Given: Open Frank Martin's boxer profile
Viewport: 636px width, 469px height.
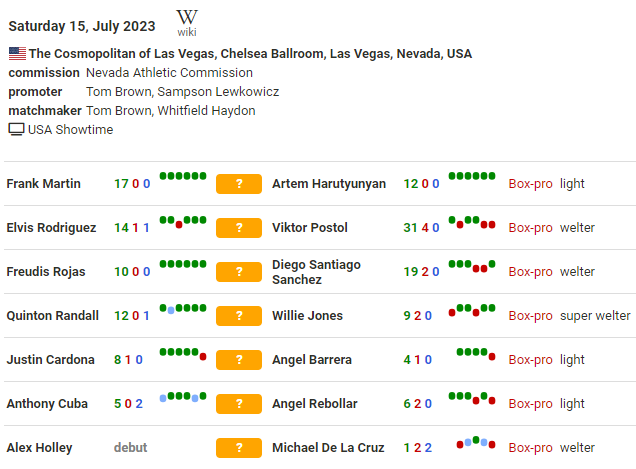Looking at the screenshot, I should click(44, 184).
